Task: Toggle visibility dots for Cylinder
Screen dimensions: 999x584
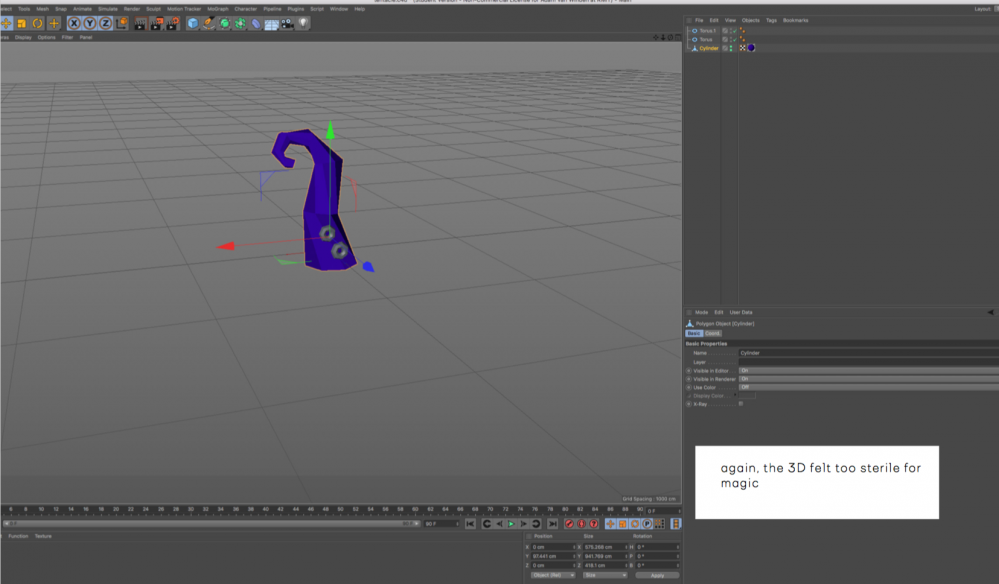Action: click(x=731, y=48)
